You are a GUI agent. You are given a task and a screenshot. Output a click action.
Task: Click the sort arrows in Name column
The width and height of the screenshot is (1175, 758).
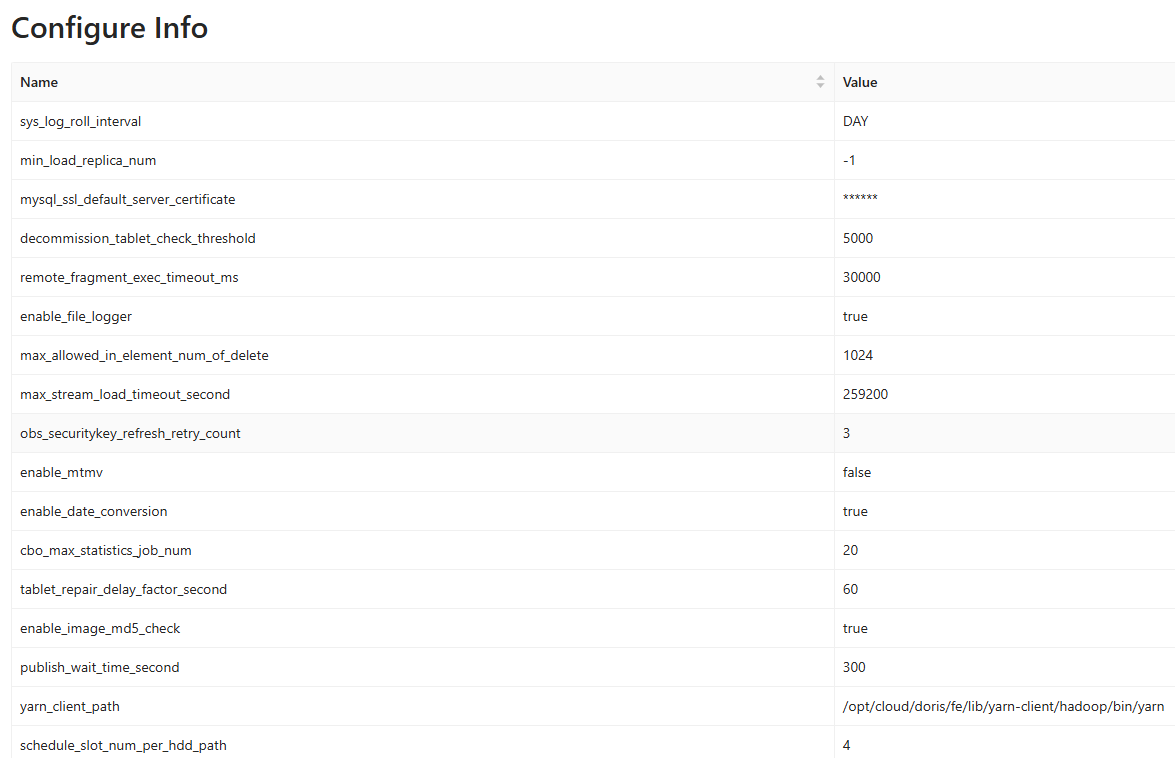(x=820, y=82)
